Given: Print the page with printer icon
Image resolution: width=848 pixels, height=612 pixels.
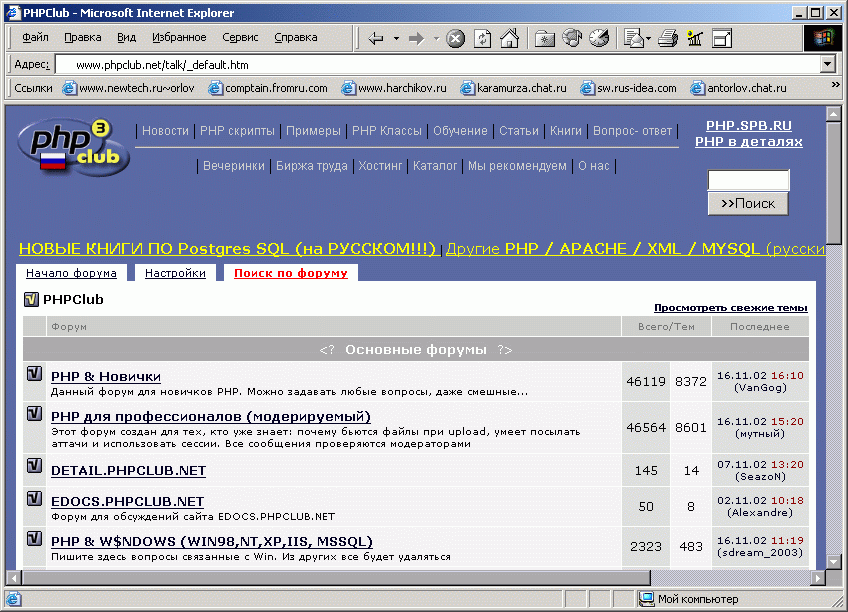Looking at the screenshot, I should coord(668,38).
